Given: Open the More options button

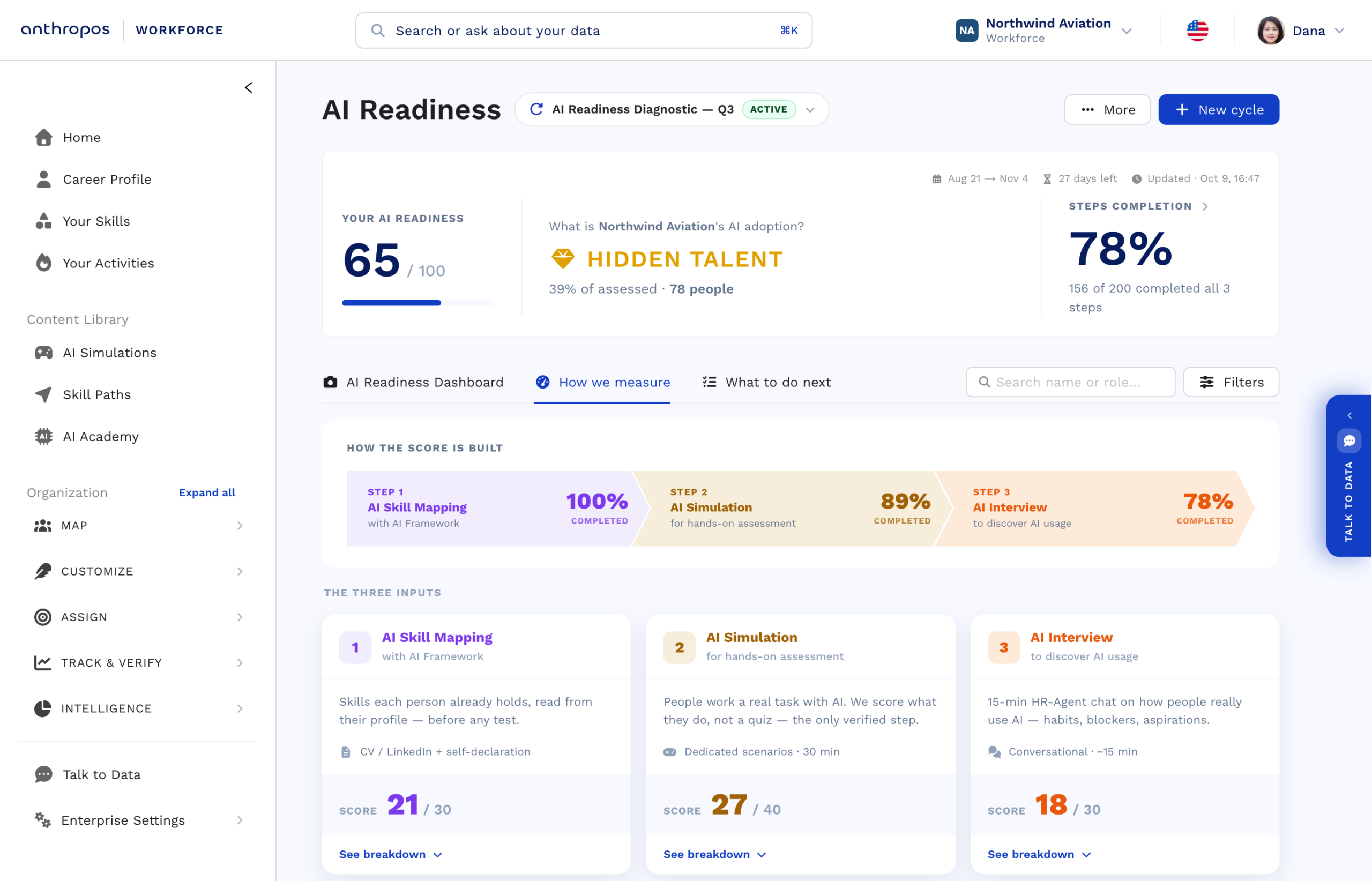Looking at the screenshot, I should click(1107, 109).
